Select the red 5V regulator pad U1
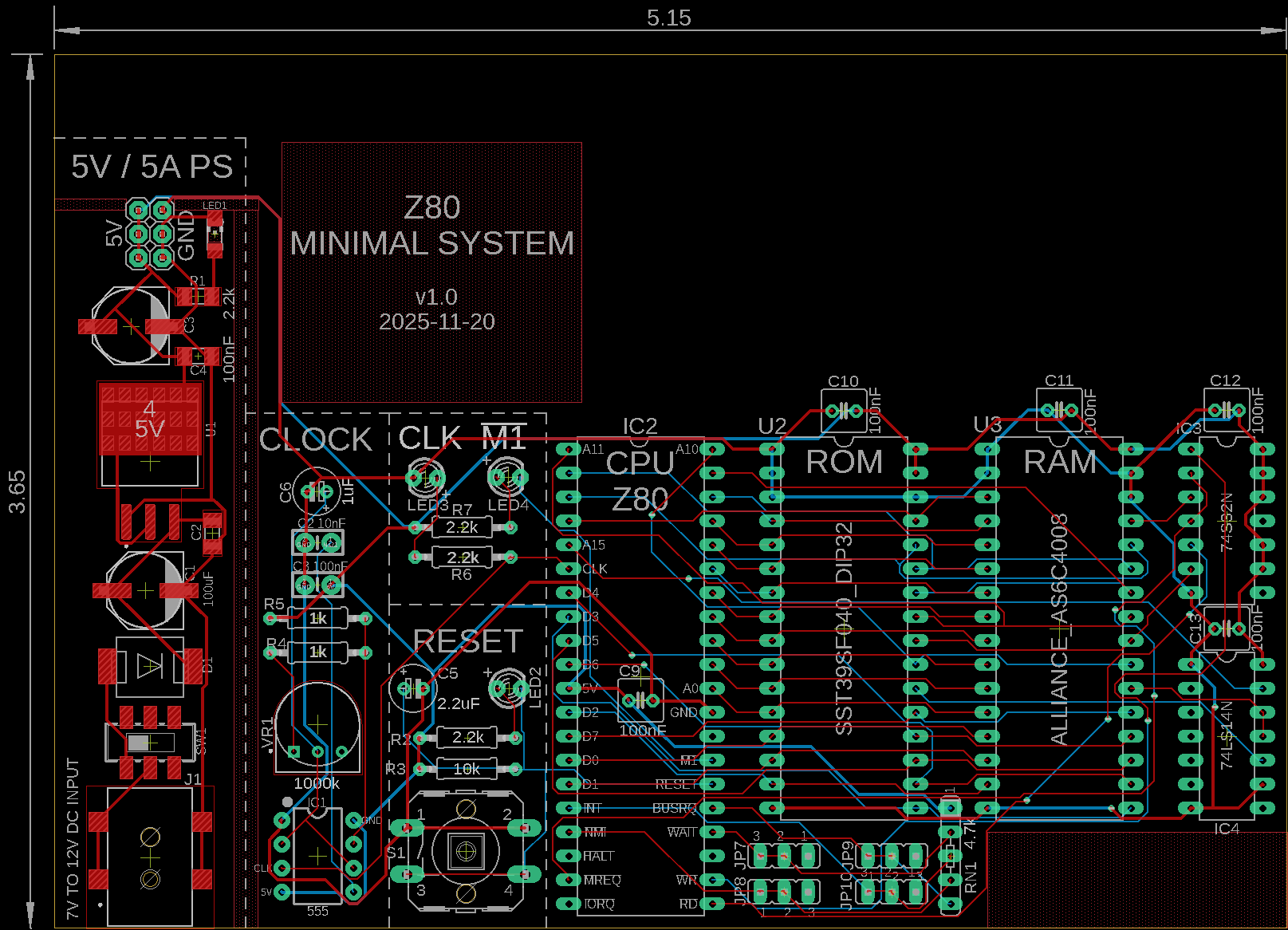The height and width of the screenshot is (930, 1288). coord(150,420)
